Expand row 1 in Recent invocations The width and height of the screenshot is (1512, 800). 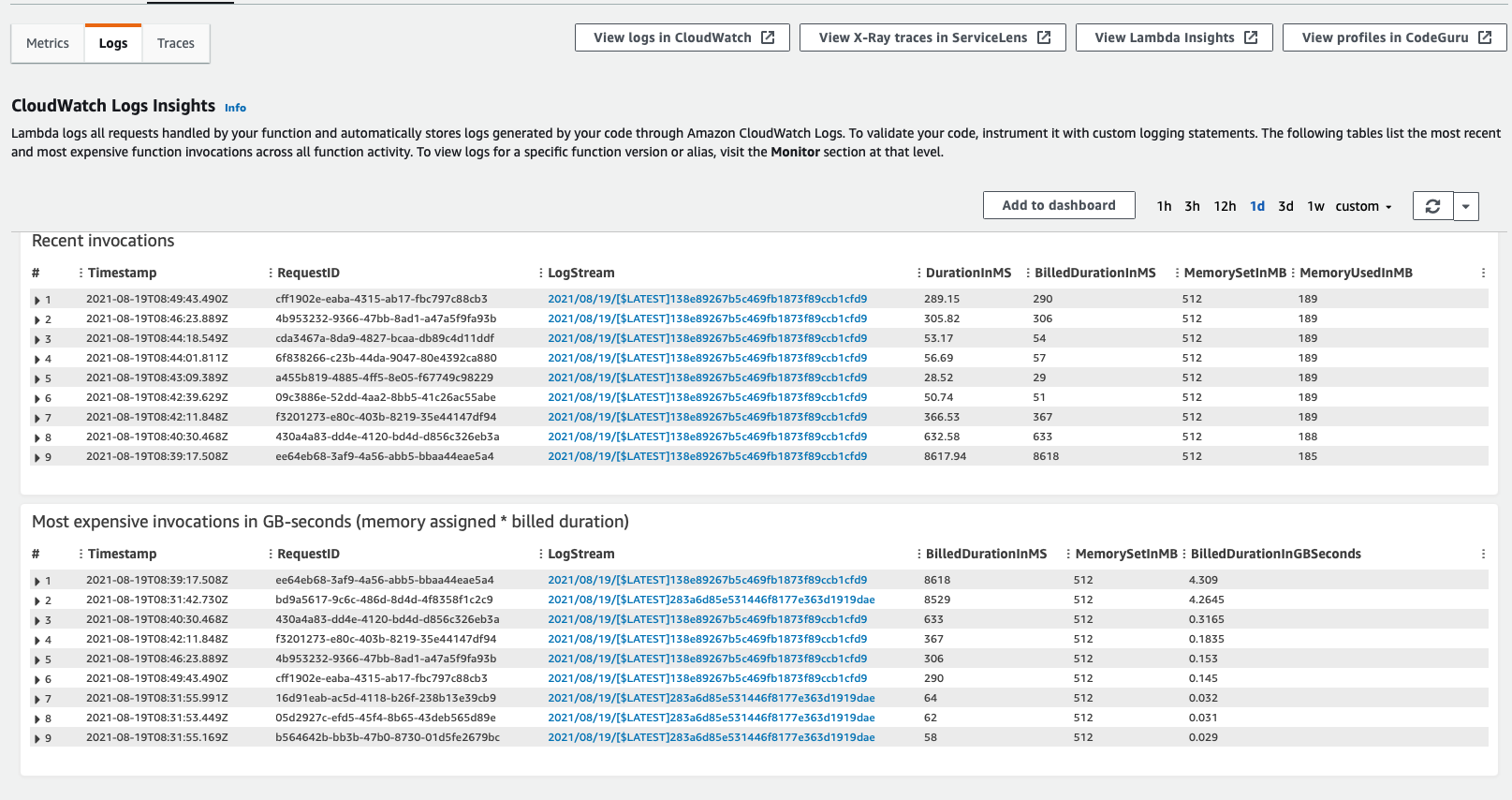point(37,300)
